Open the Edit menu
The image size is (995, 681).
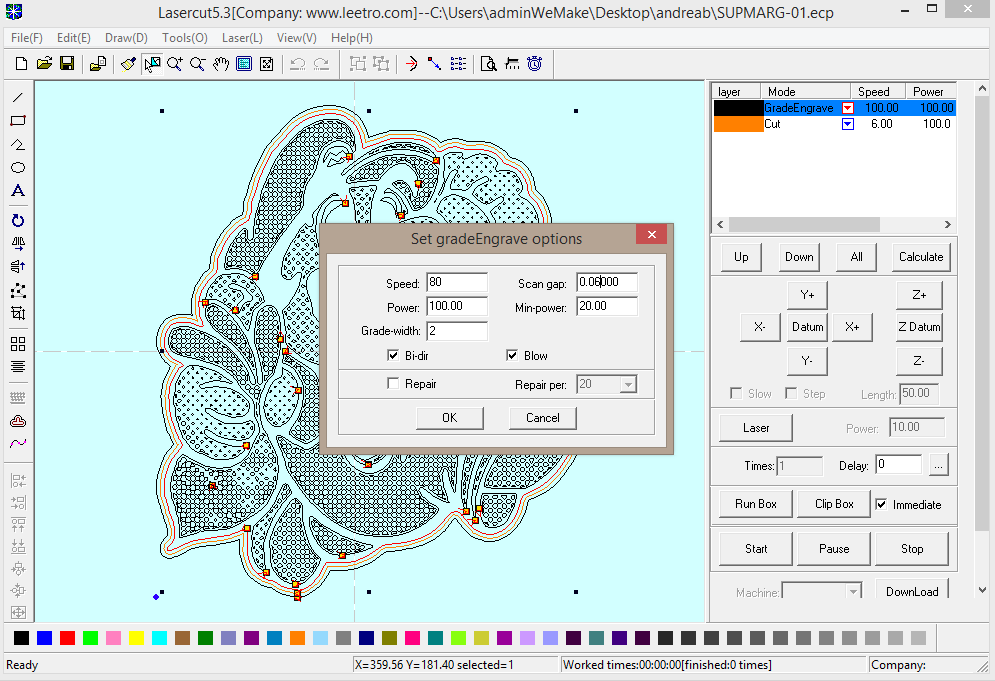74,38
